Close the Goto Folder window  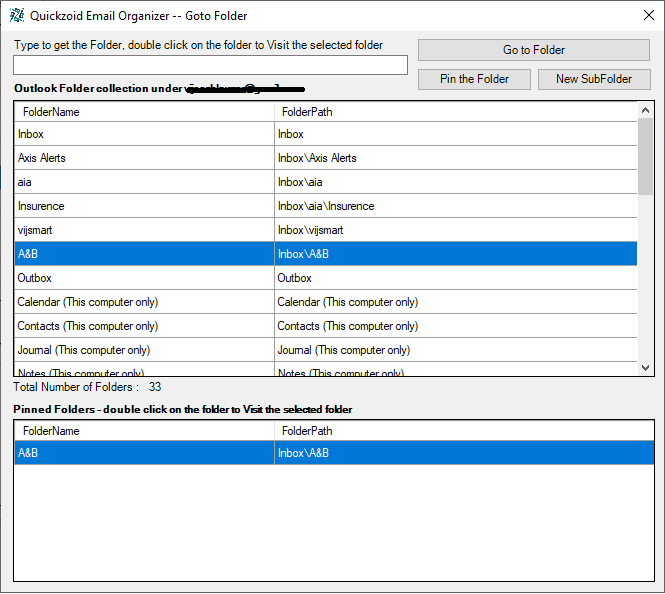click(x=648, y=16)
